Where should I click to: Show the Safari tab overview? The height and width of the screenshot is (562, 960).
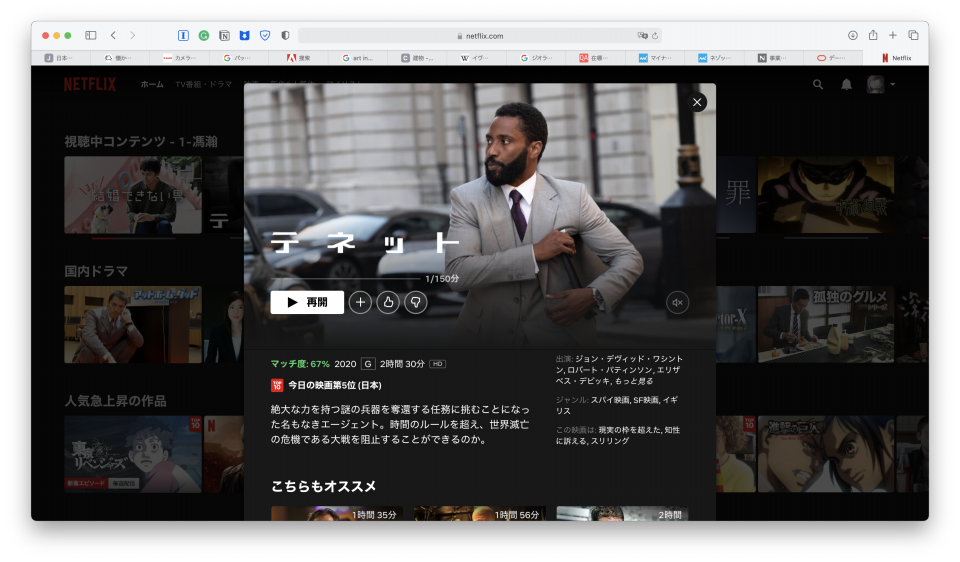(913, 36)
